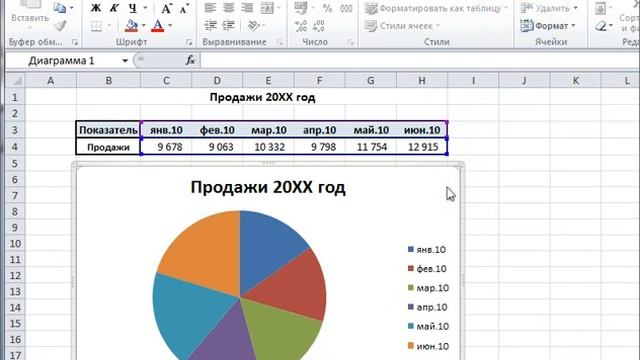
Task: Toggle bold formatting (Ж)
Action: click(x=96, y=8)
